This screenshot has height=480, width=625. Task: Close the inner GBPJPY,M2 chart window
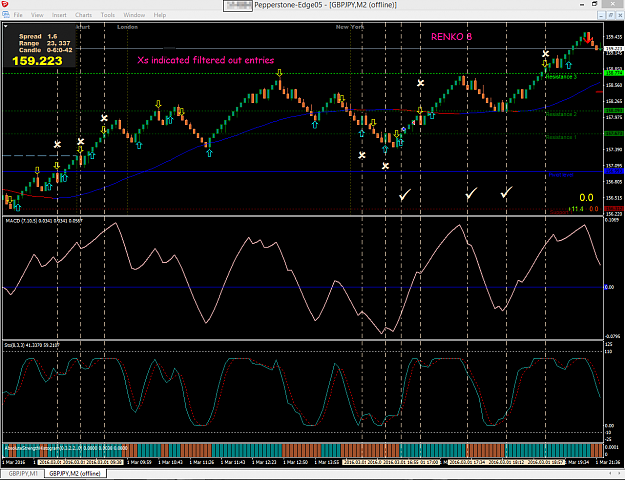tap(619, 15)
